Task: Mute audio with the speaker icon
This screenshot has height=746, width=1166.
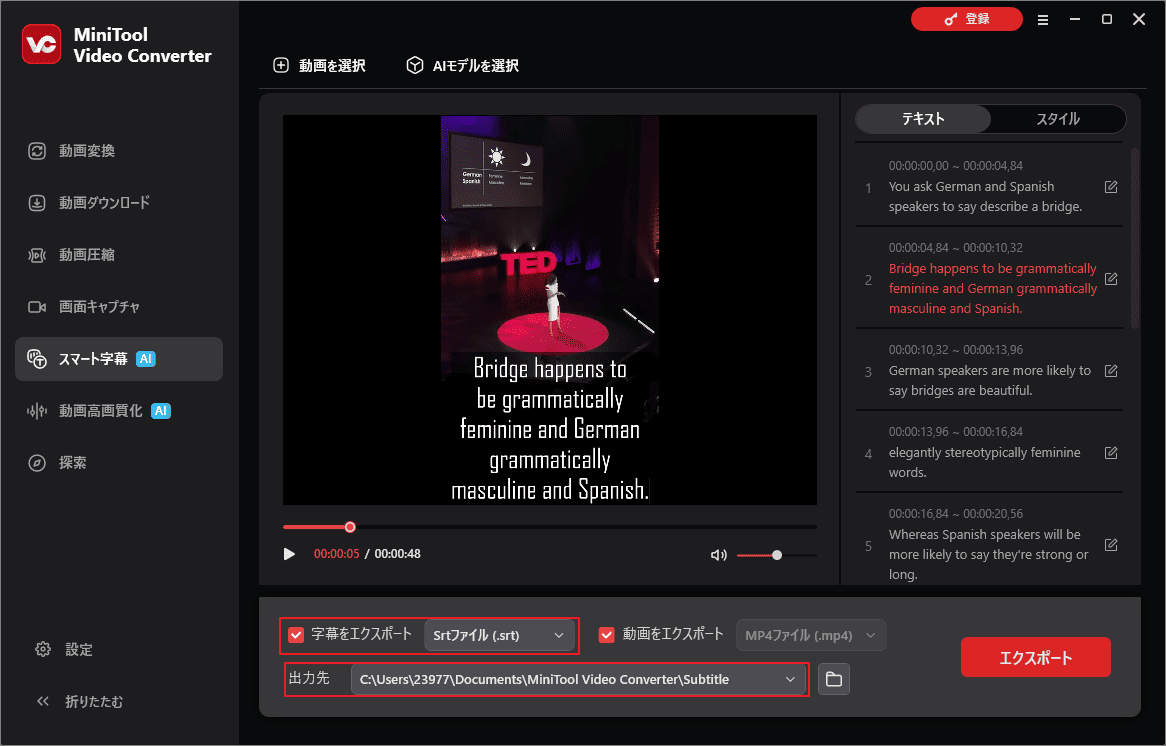Action: (x=718, y=555)
